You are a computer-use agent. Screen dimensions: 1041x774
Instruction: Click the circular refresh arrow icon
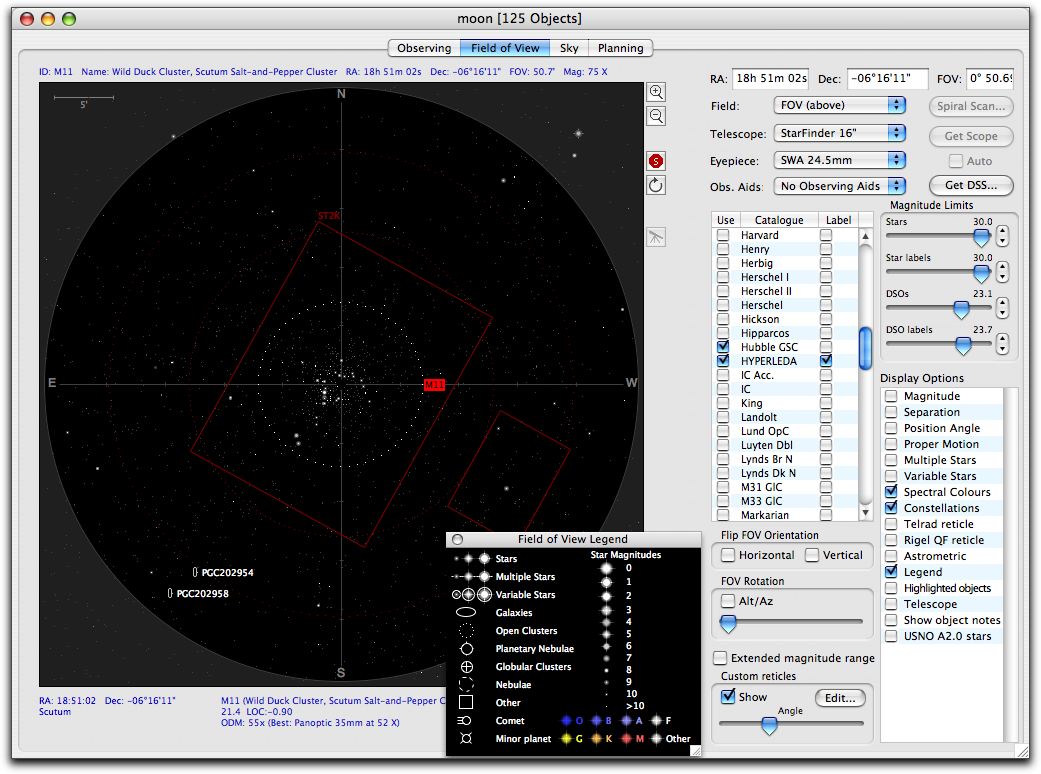[656, 185]
